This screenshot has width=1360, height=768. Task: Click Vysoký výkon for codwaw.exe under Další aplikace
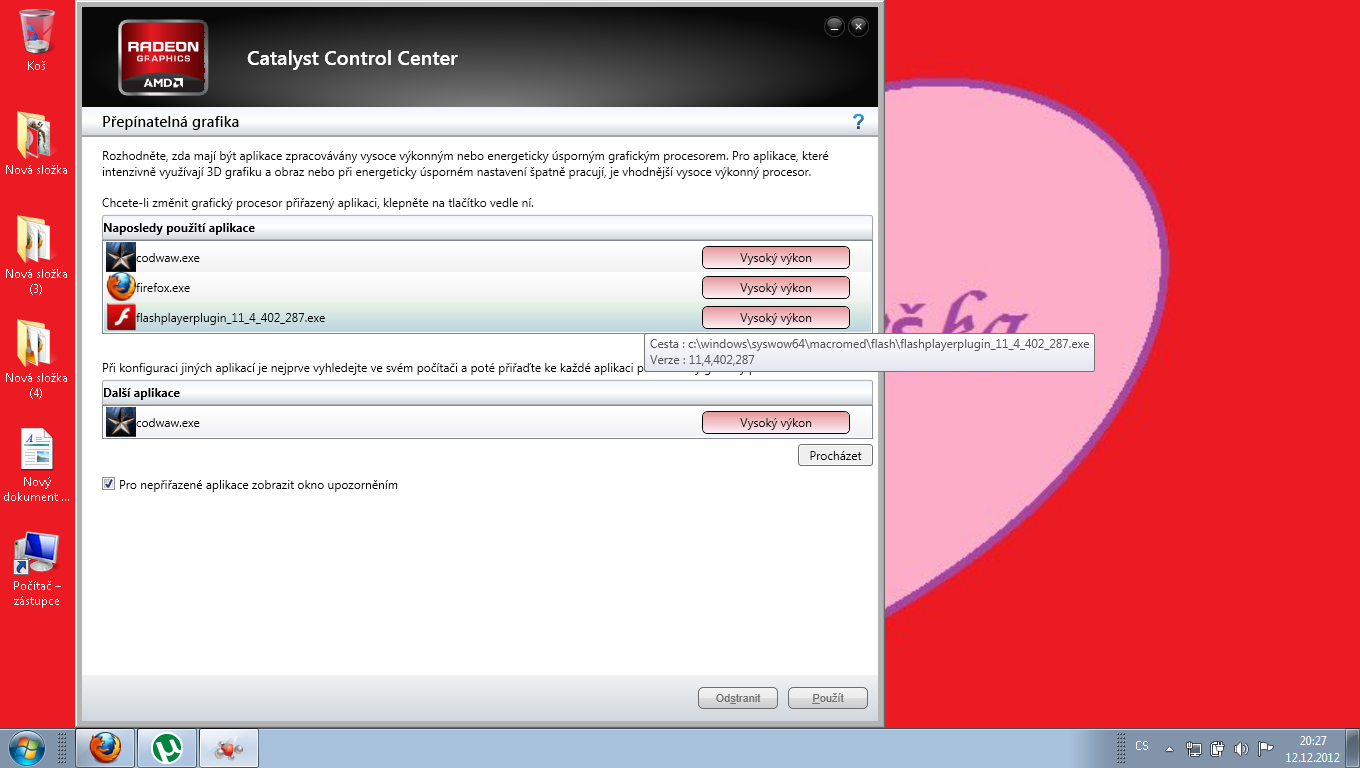776,422
